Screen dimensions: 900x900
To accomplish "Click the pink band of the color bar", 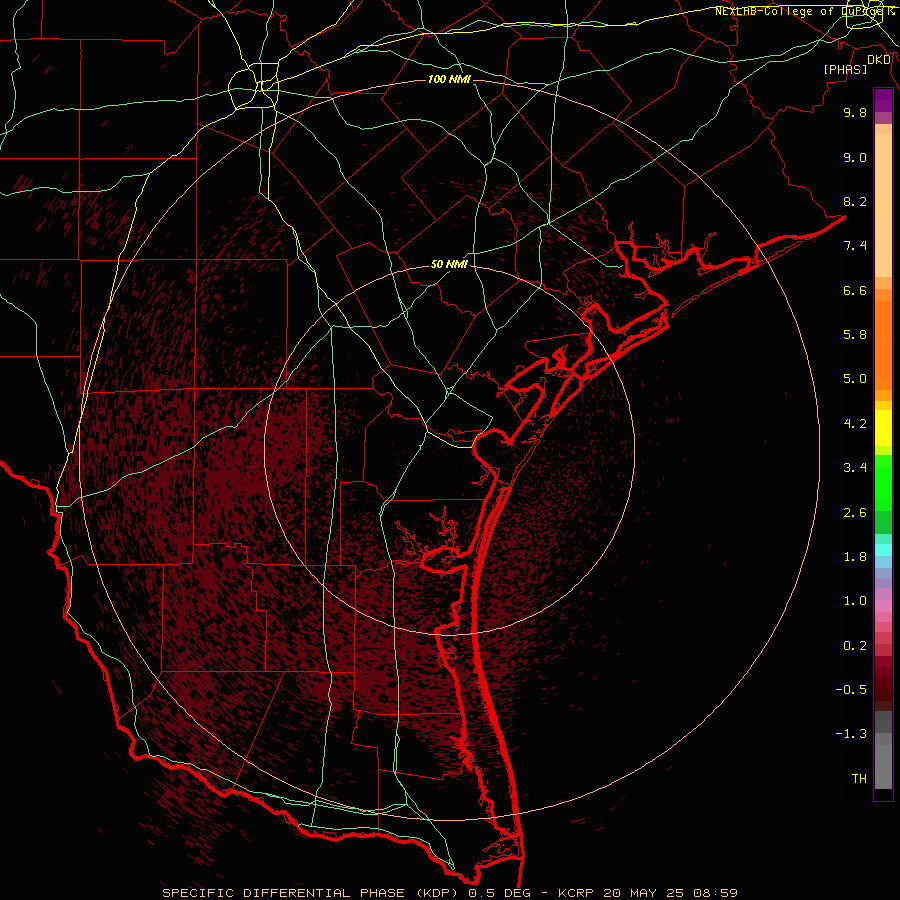I will click(883, 606).
